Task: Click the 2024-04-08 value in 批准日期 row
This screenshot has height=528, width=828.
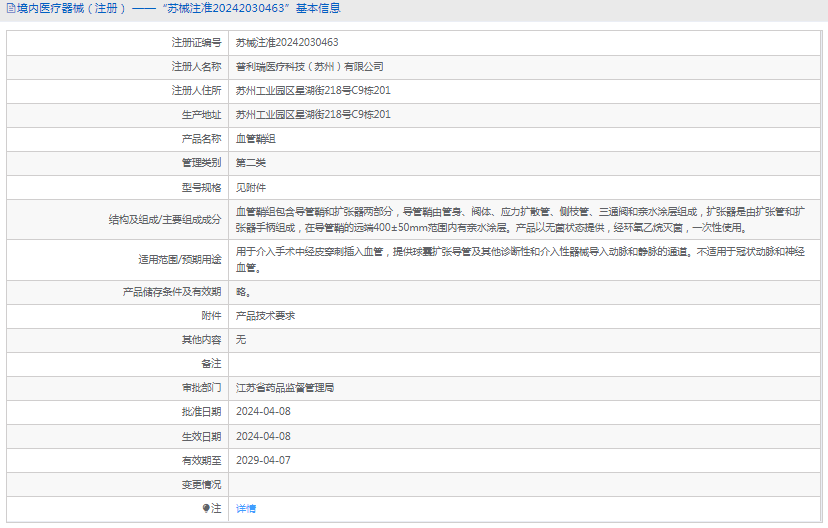Action: (x=263, y=411)
